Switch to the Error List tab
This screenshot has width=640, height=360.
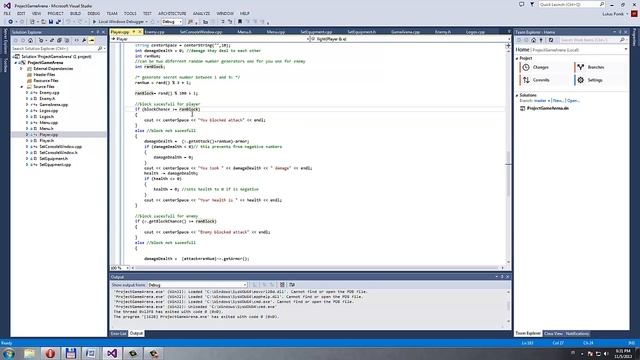click(118, 333)
